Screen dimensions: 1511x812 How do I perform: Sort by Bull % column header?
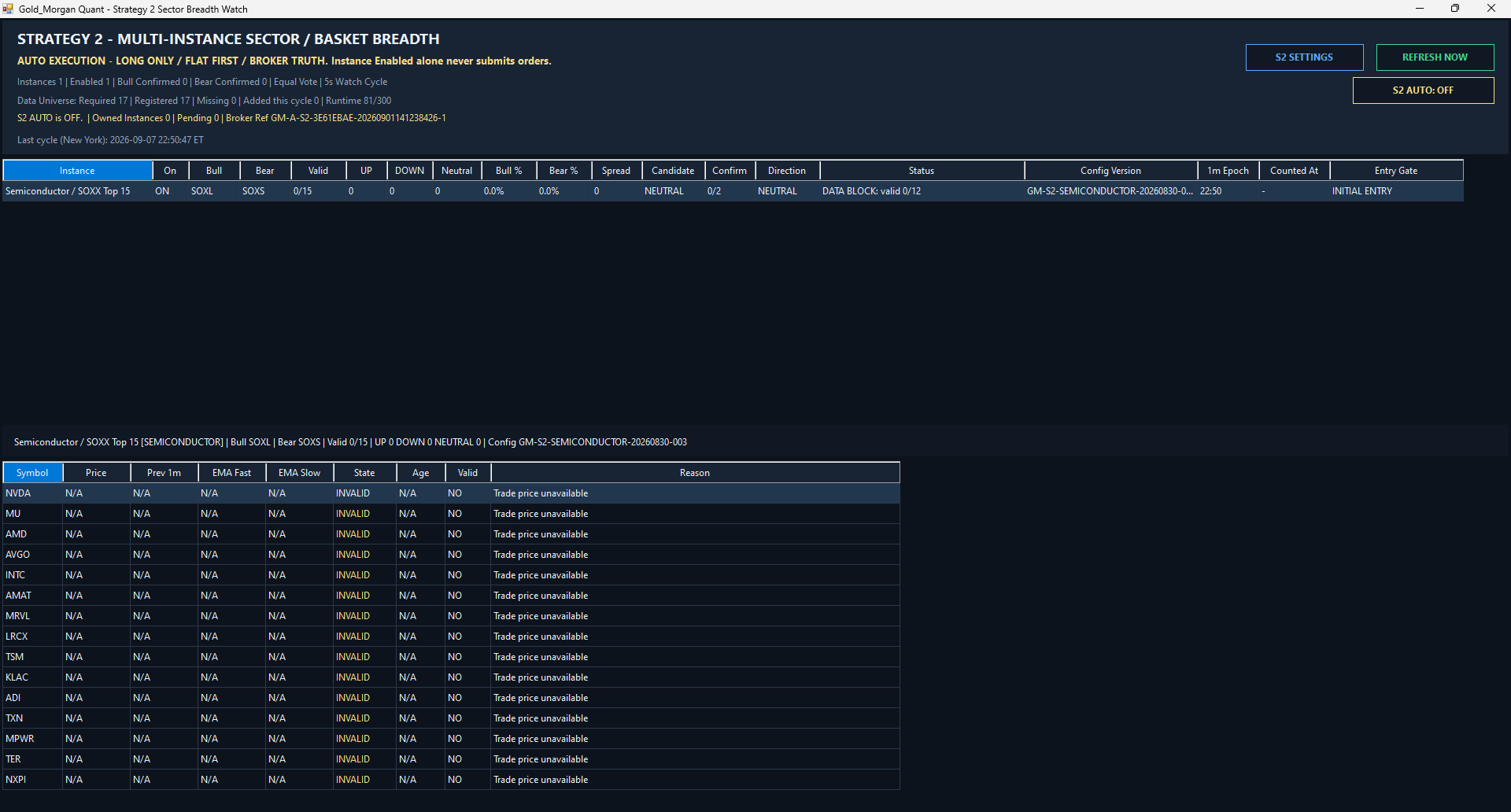coord(508,171)
